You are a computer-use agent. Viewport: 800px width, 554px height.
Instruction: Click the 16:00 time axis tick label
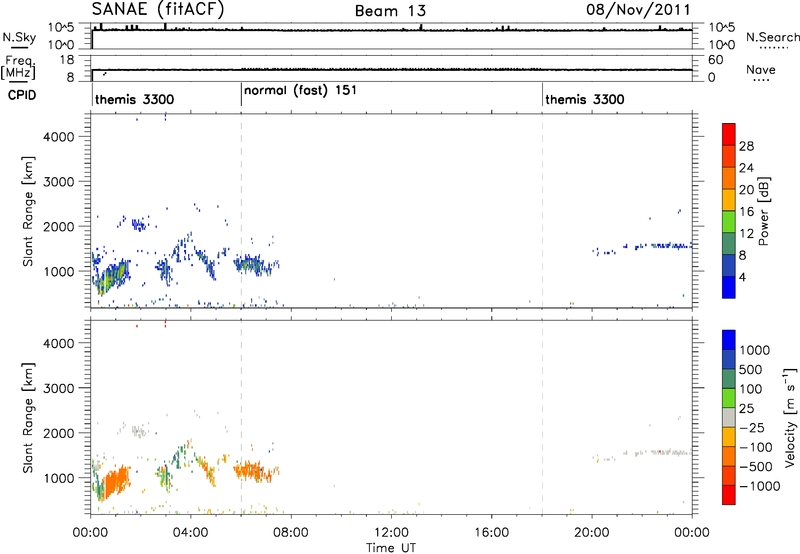[x=491, y=533]
